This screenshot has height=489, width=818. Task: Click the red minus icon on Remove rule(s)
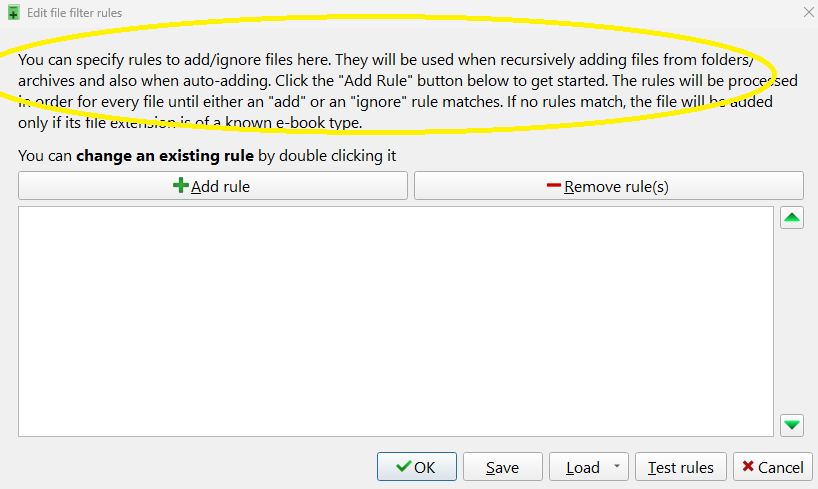pos(554,185)
